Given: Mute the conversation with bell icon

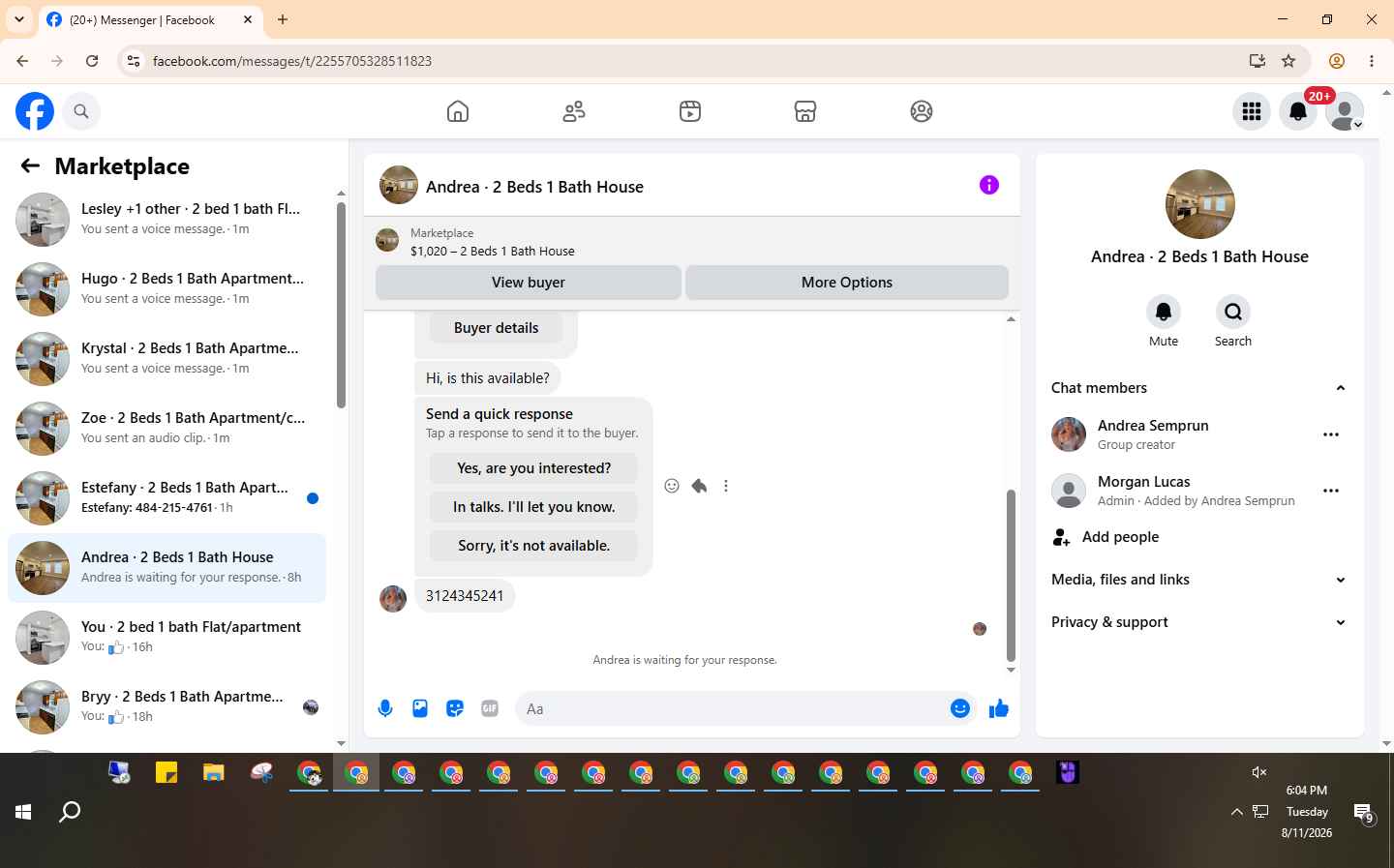Looking at the screenshot, I should click(1164, 312).
